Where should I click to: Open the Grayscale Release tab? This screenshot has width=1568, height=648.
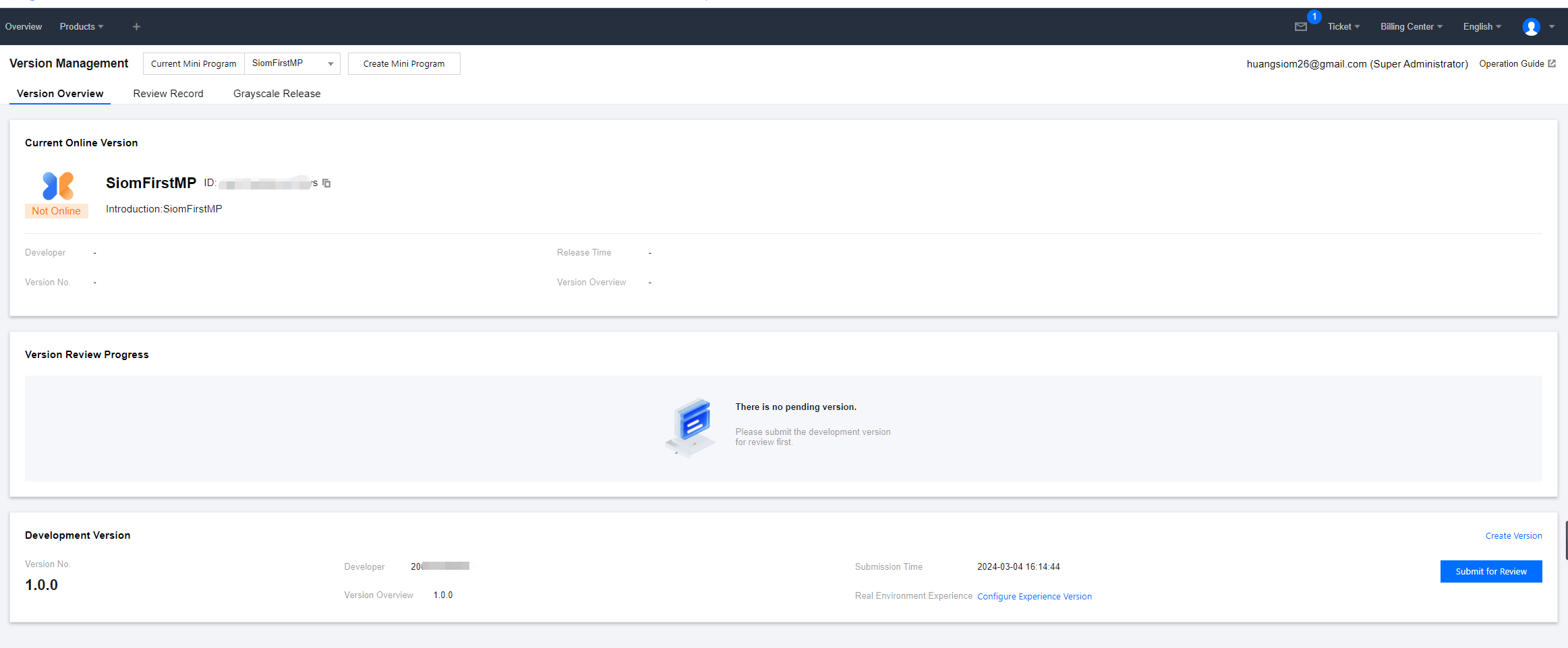coord(277,93)
